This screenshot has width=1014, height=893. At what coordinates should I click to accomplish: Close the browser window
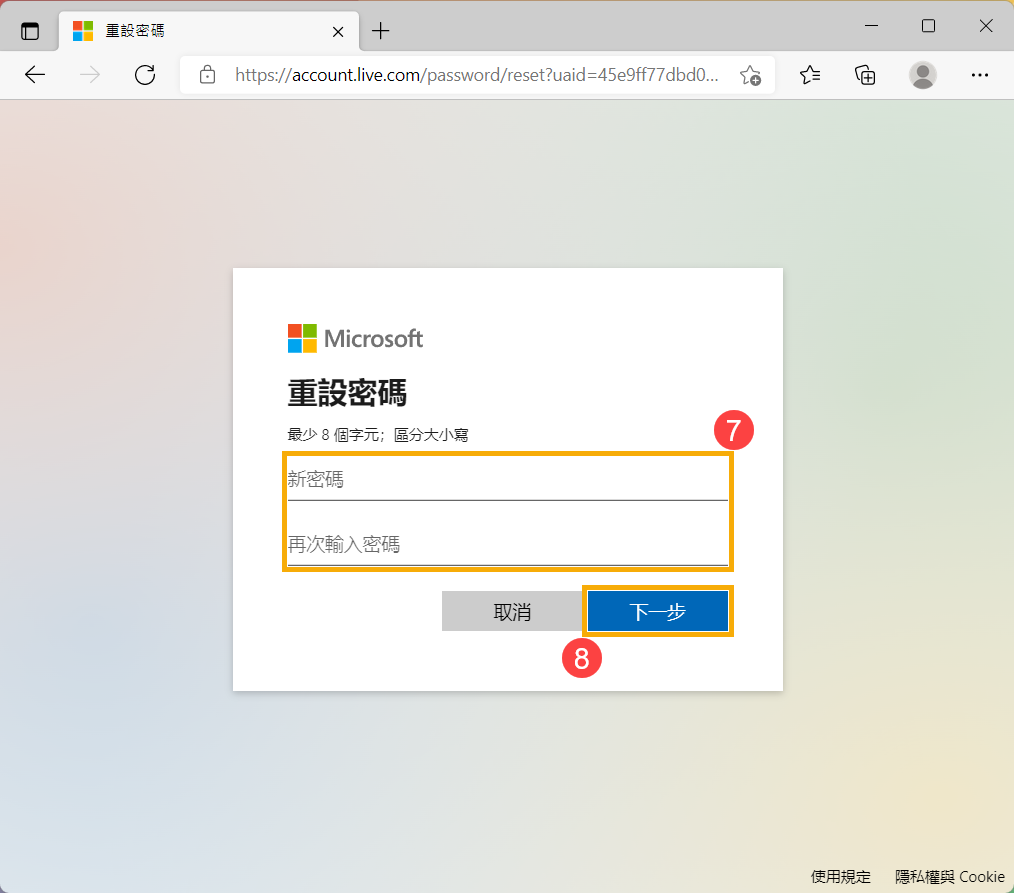[x=986, y=26]
